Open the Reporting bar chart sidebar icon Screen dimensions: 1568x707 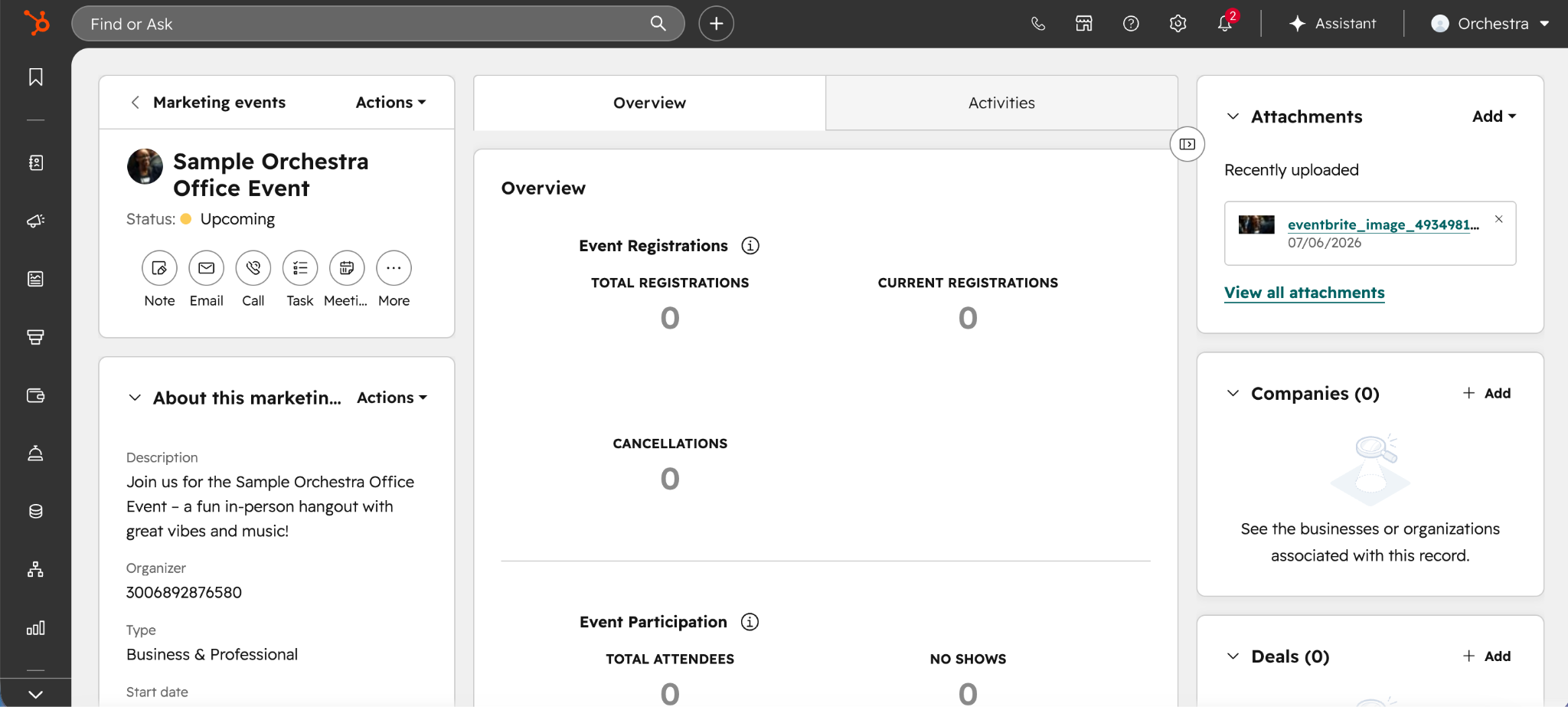tap(36, 628)
